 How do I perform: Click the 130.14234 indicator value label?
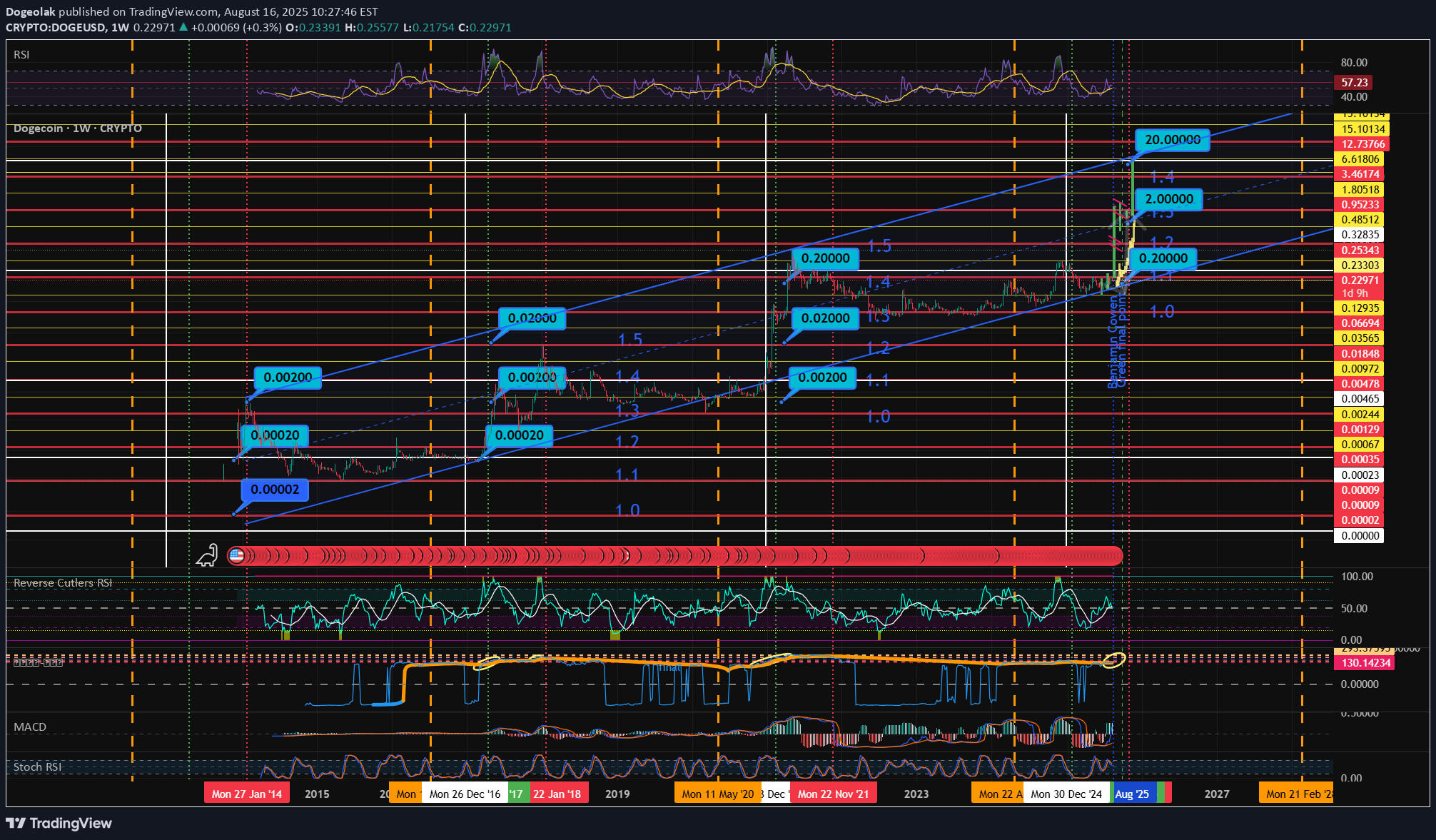point(1364,663)
